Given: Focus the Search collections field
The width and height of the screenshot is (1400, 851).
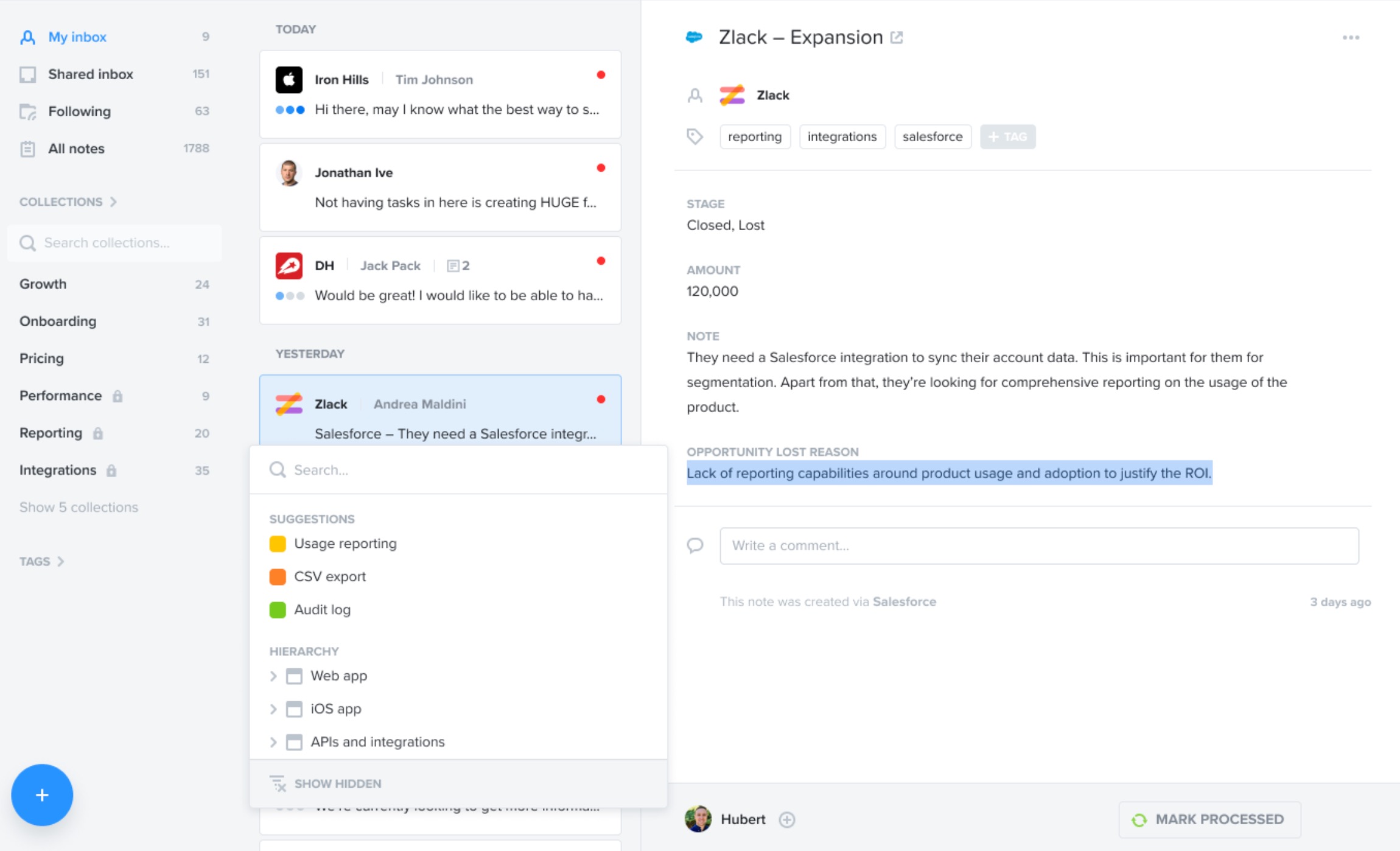Looking at the screenshot, I should (x=114, y=243).
